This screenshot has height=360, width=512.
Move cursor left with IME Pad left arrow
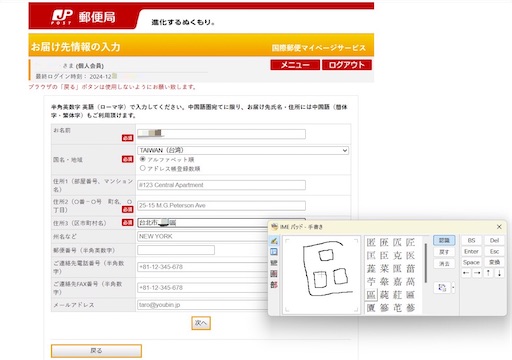click(466, 273)
